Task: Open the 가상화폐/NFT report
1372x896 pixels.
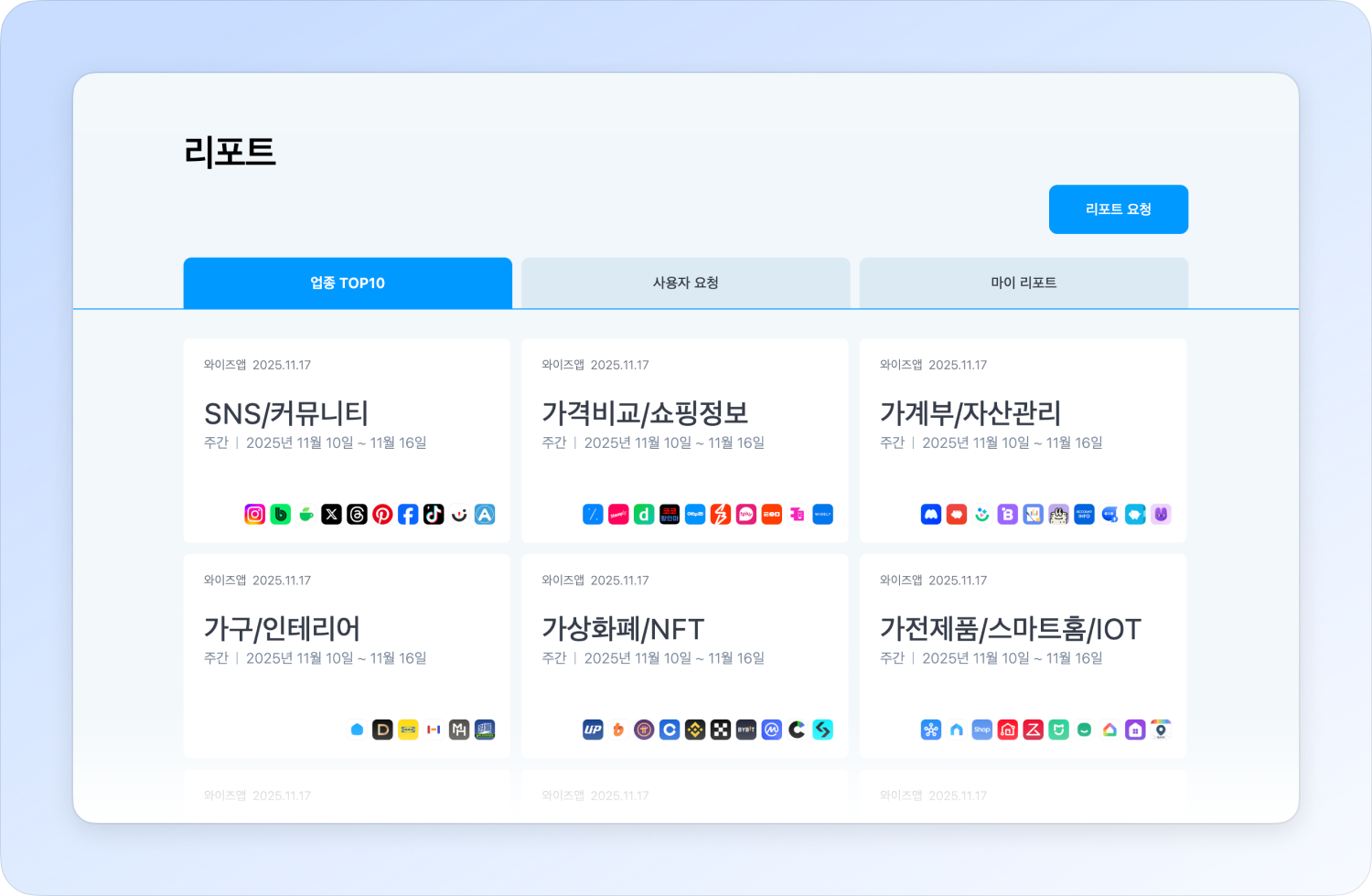Action: coord(685,656)
